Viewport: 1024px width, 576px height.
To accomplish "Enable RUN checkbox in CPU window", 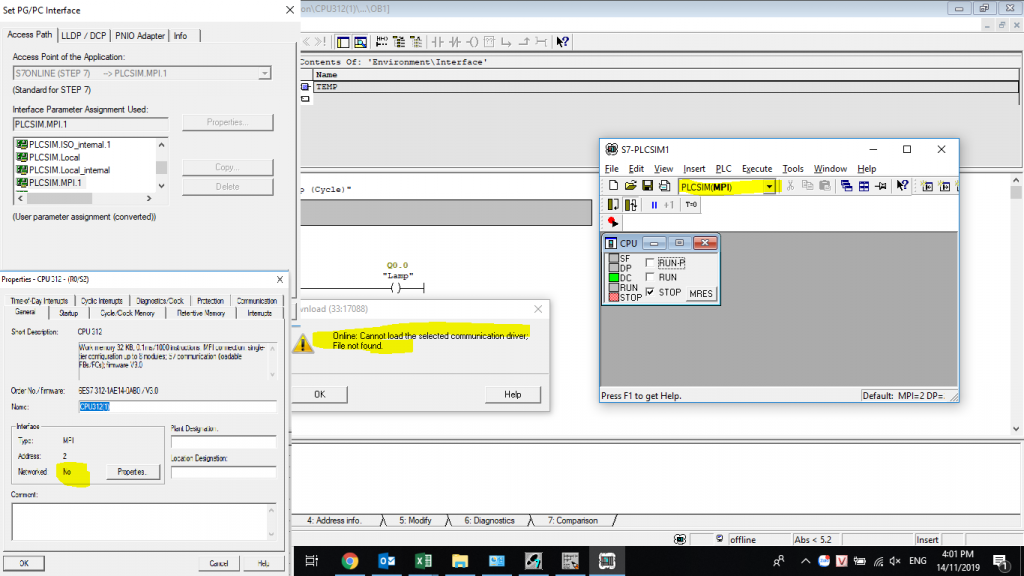I will click(650, 277).
